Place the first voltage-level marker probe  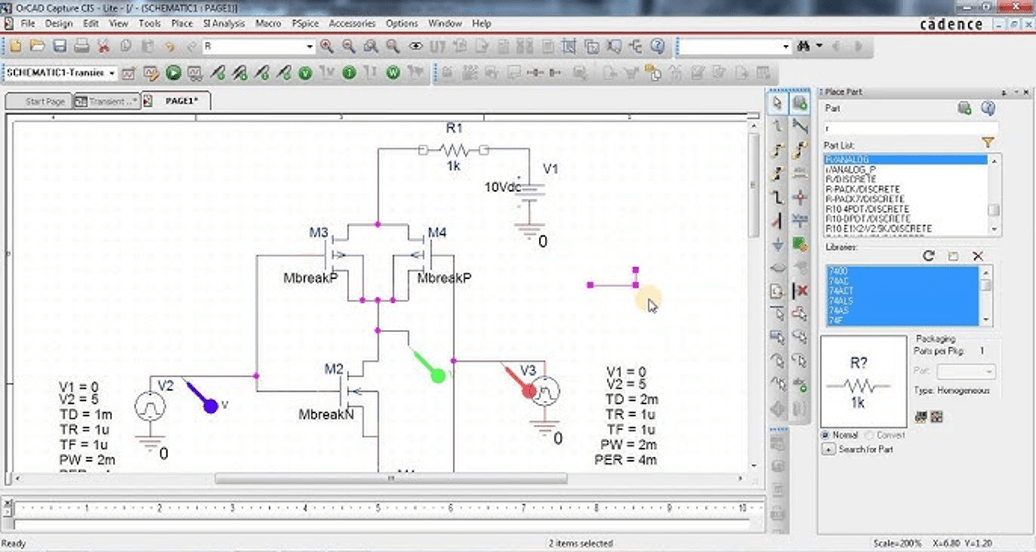(217, 73)
